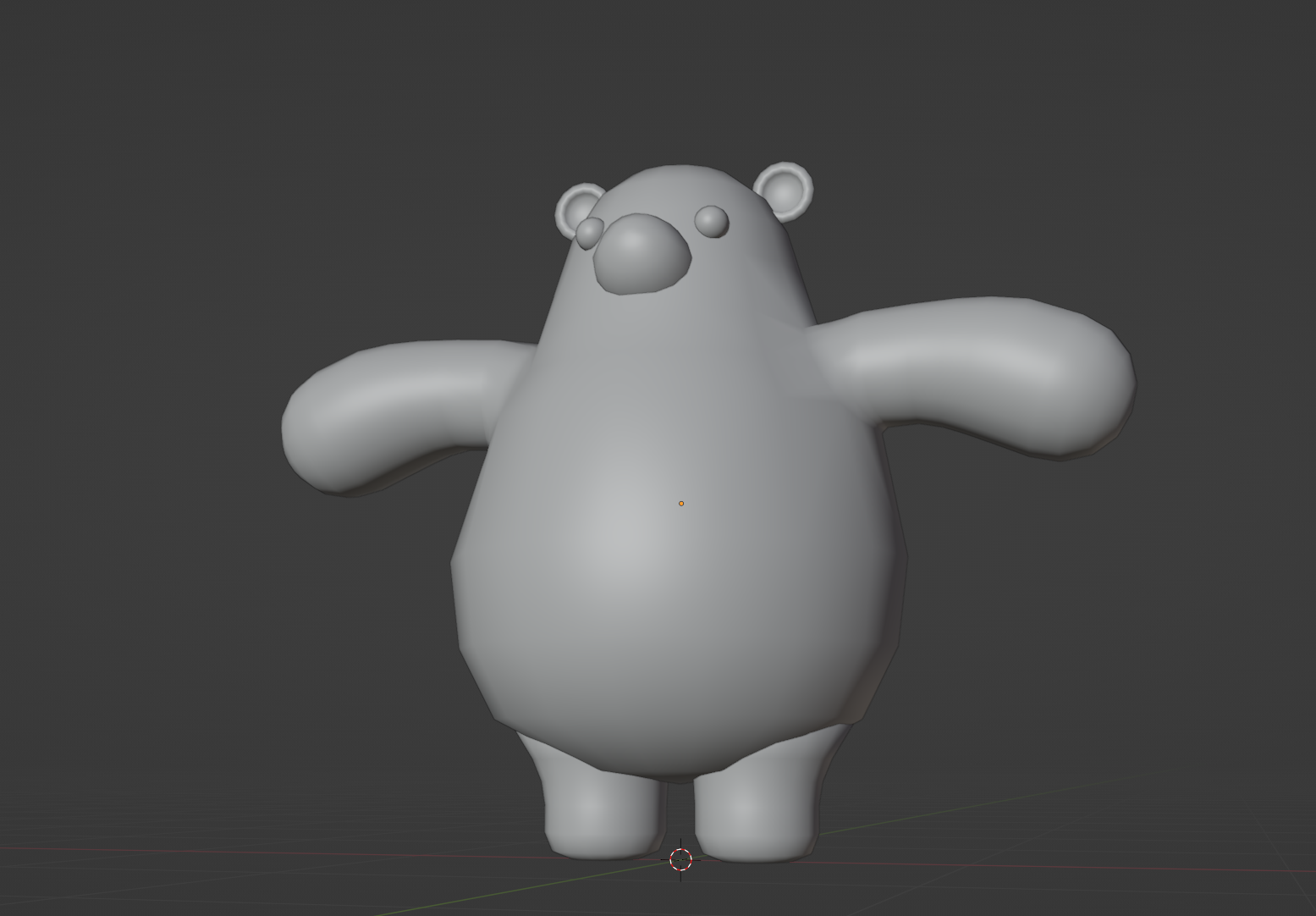This screenshot has height=916, width=1316.
Task: Click the 3D cursor at the bear's feet
Action: tap(680, 860)
